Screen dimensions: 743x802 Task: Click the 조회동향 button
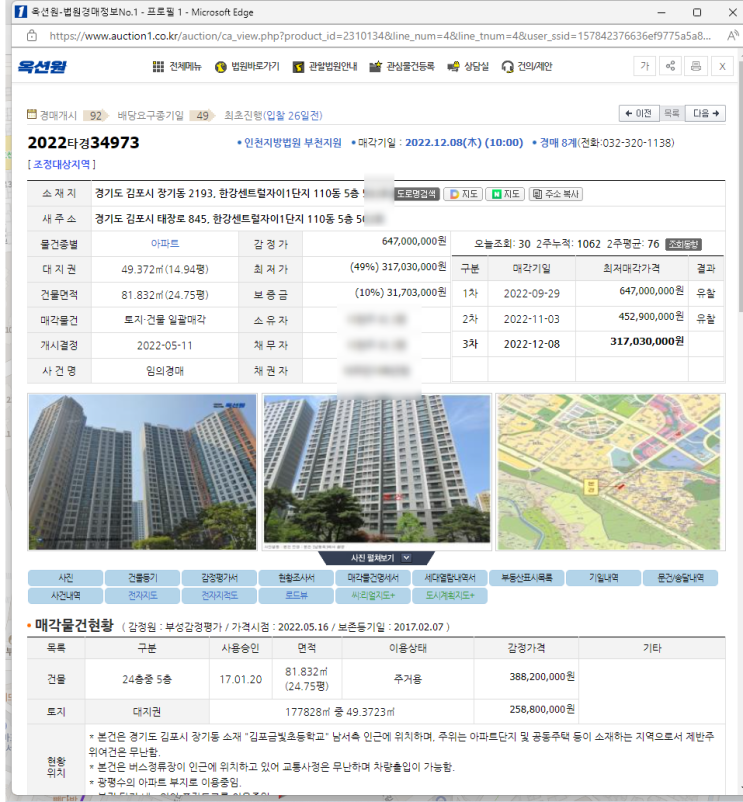click(683, 244)
